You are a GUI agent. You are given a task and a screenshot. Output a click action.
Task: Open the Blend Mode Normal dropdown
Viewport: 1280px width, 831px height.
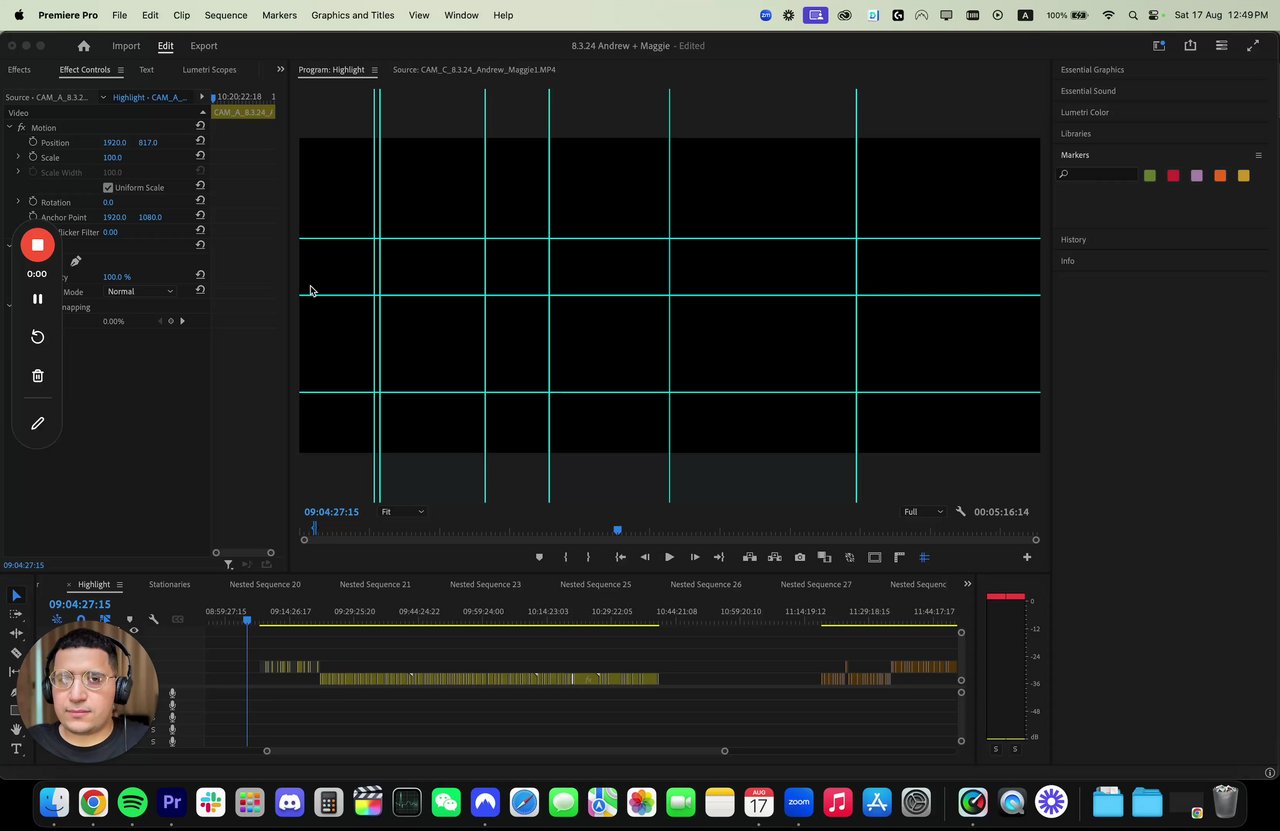pyautogui.click(x=140, y=292)
